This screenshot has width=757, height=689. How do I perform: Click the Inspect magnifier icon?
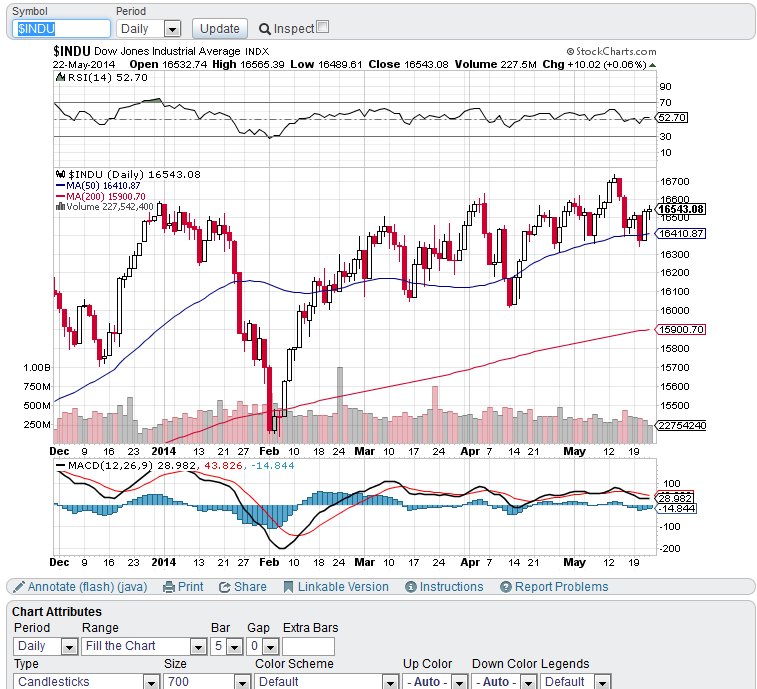click(x=265, y=29)
